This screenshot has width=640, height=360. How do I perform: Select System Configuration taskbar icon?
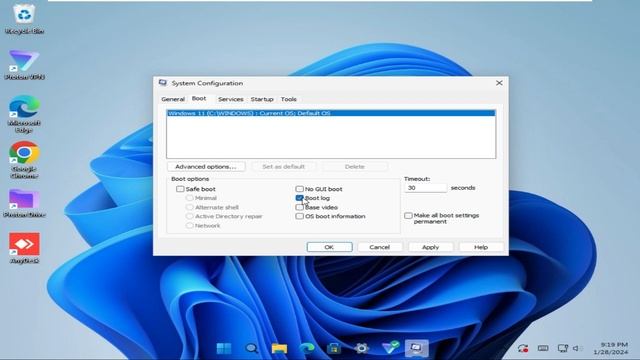pyautogui.click(x=417, y=348)
